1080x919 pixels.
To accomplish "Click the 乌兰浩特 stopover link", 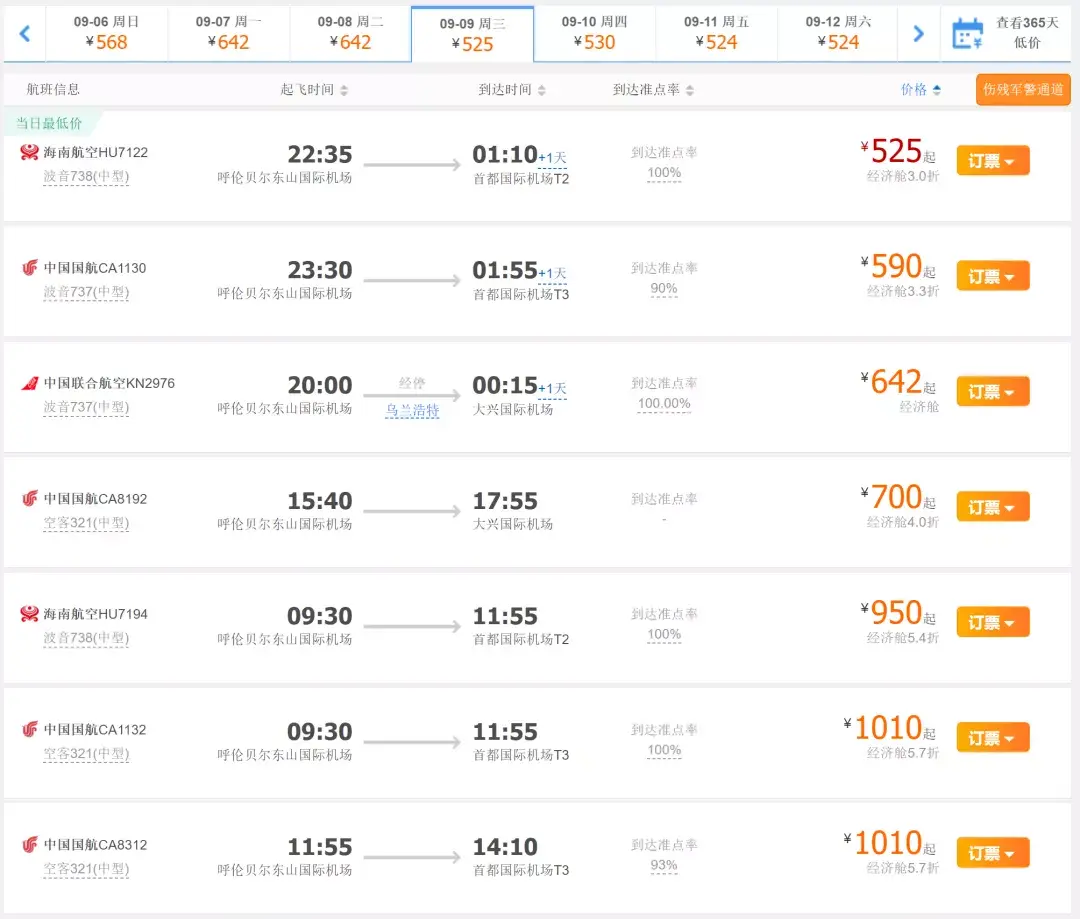I will [412, 410].
